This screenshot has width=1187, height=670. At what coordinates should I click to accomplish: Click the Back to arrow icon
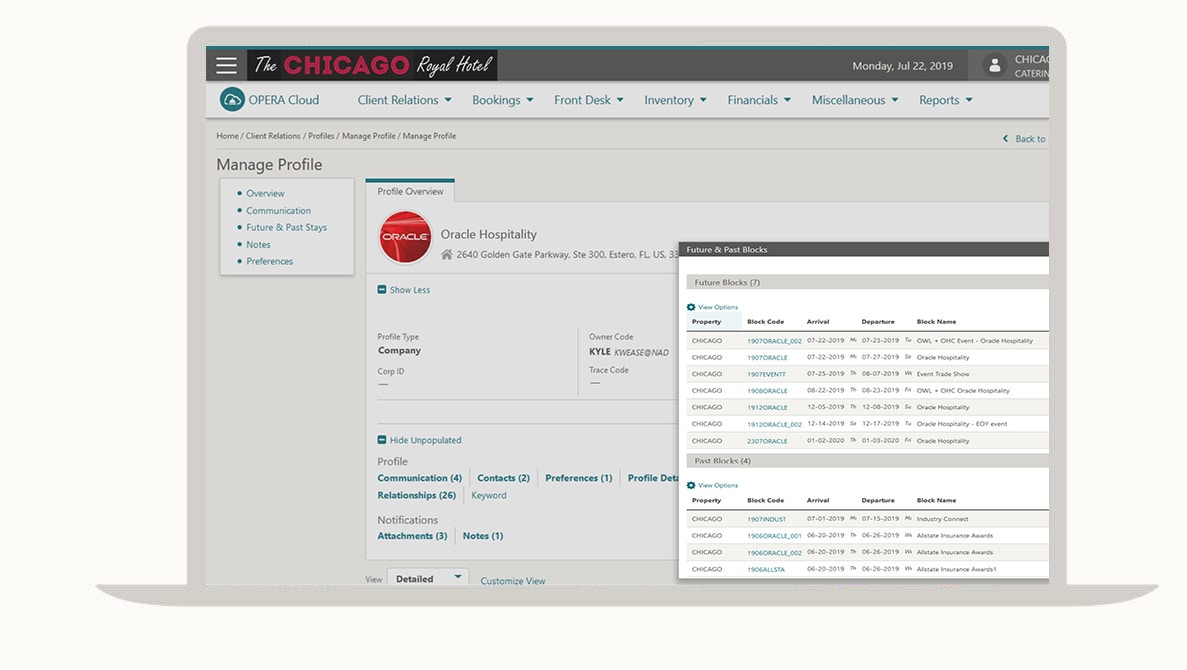1005,139
